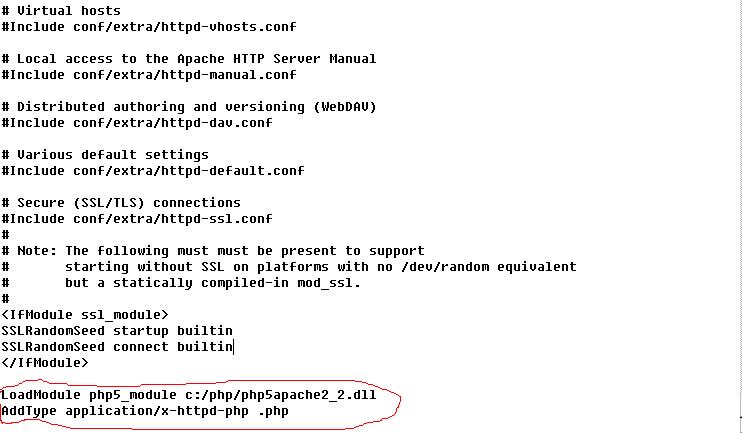The image size is (742, 433).
Task: Click the httpd-ssl.conf Include line
Action: (137, 218)
